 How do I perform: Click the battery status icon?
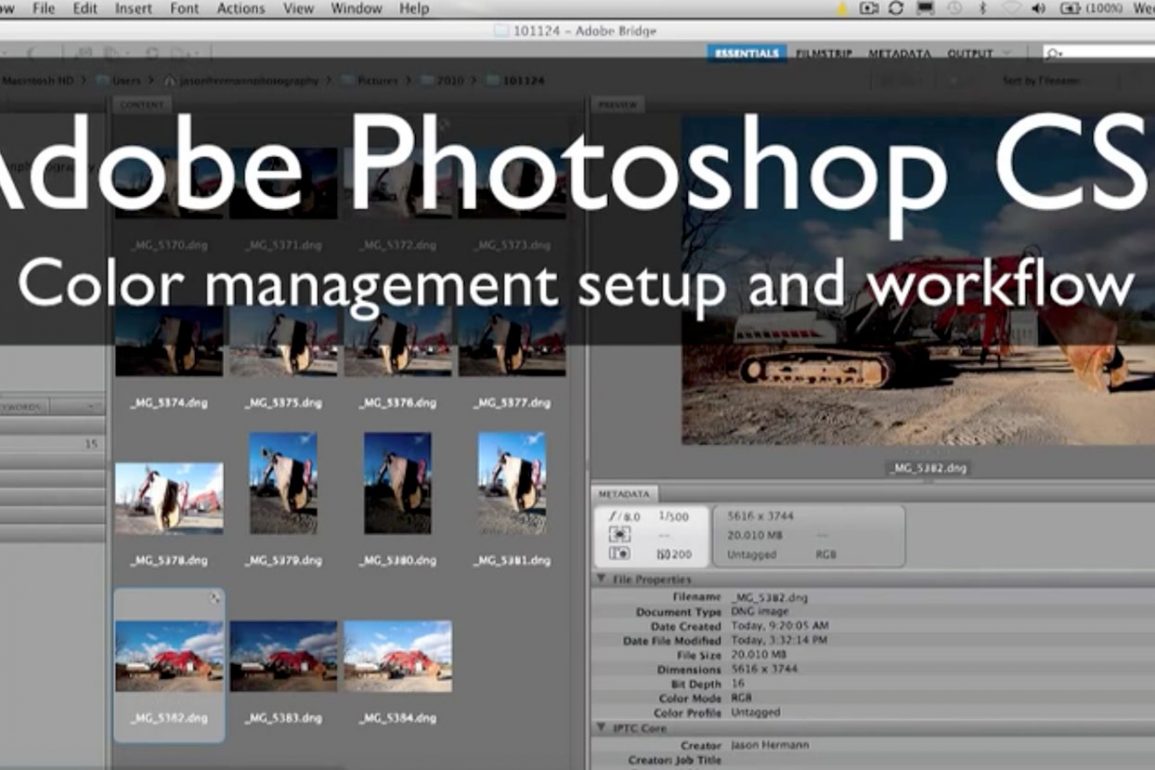[1070, 8]
